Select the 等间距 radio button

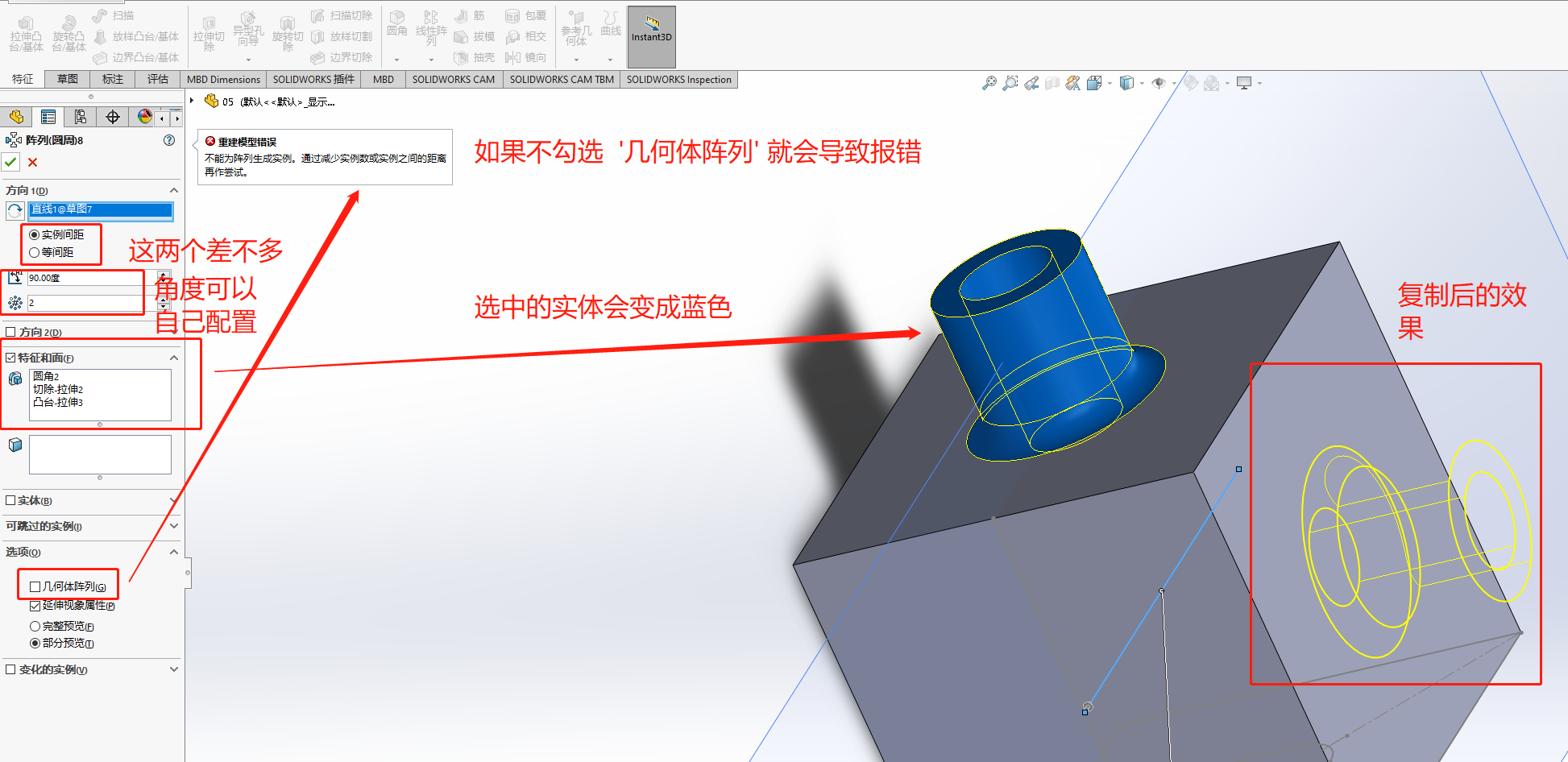pos(34,252)
